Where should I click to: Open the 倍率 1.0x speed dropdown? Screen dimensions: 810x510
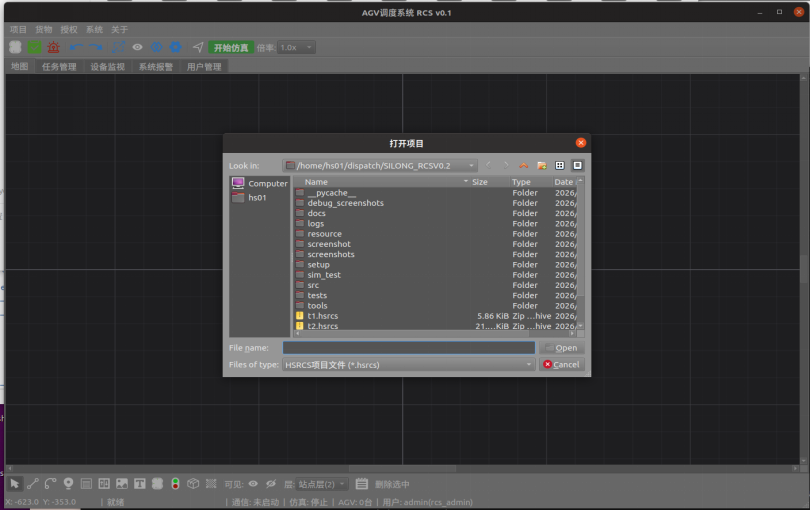[297, 48]
